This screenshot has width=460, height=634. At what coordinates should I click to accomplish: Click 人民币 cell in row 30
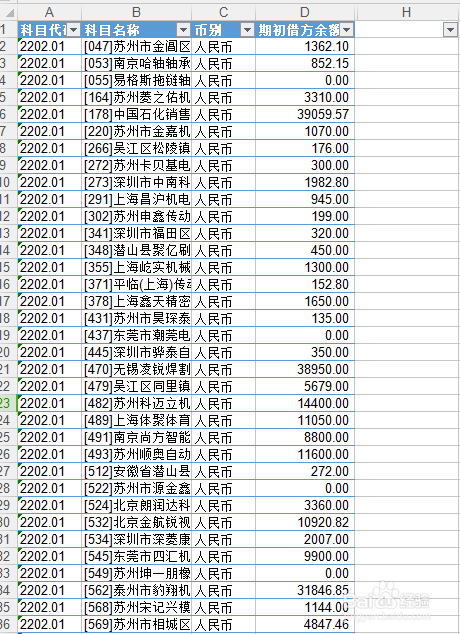(223, 522)
